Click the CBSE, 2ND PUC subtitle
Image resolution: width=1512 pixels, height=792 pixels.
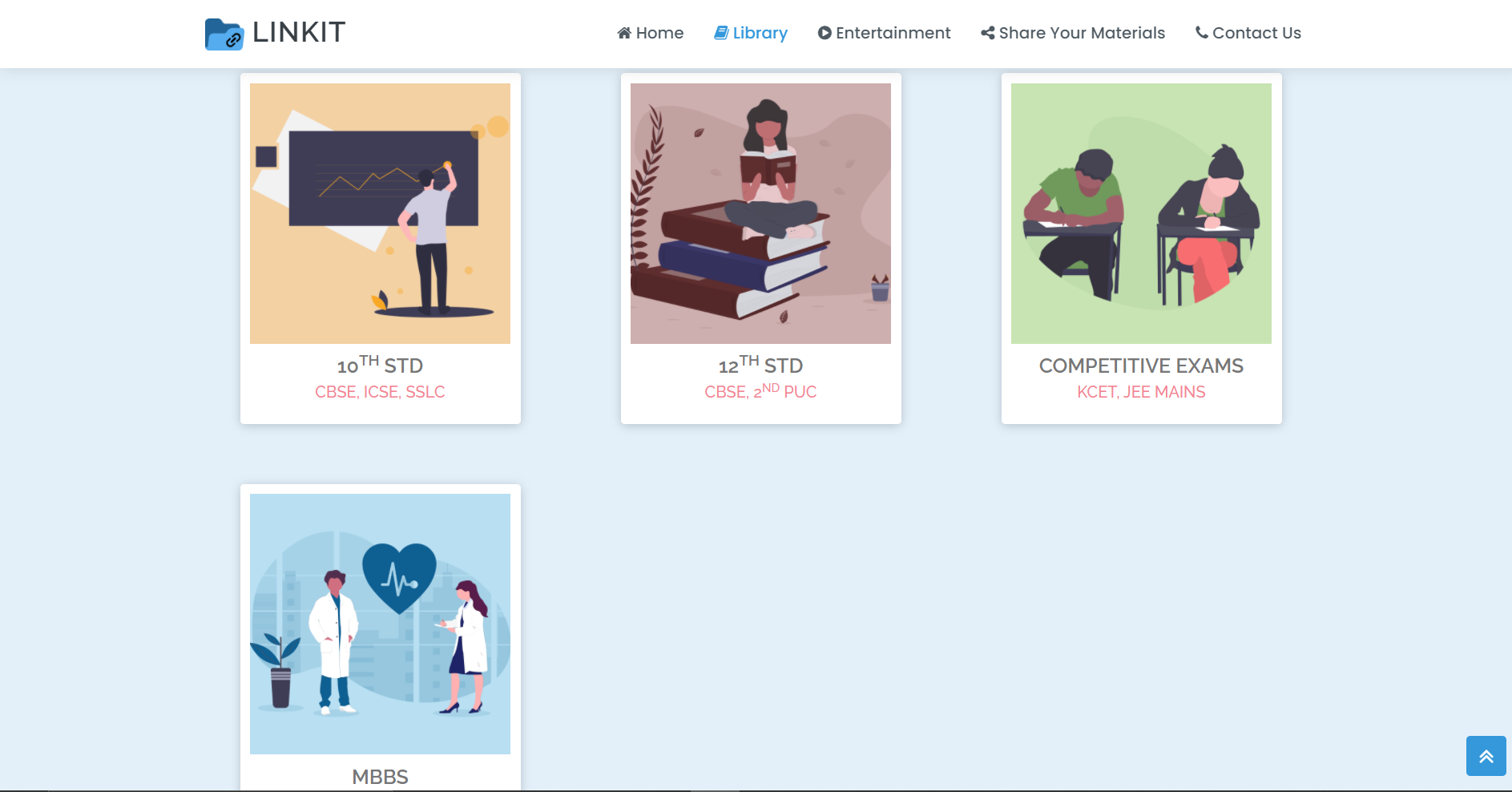[x=760, y=391]
